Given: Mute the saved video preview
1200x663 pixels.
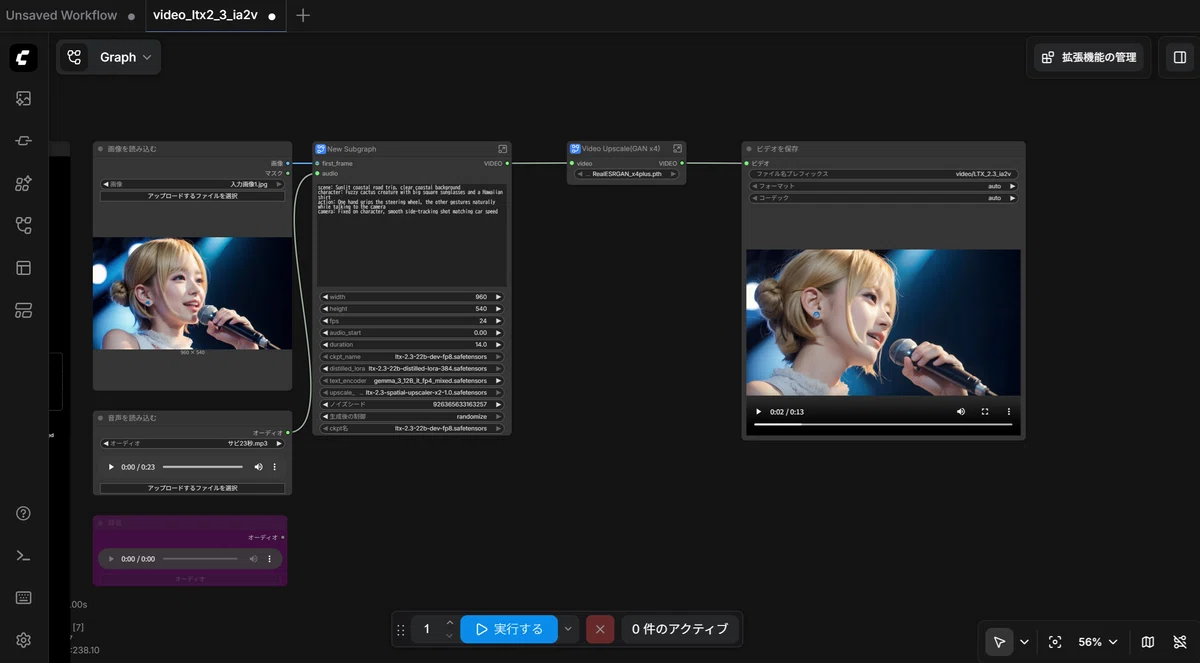Looking at the screenshot, I should coord(961,411).
